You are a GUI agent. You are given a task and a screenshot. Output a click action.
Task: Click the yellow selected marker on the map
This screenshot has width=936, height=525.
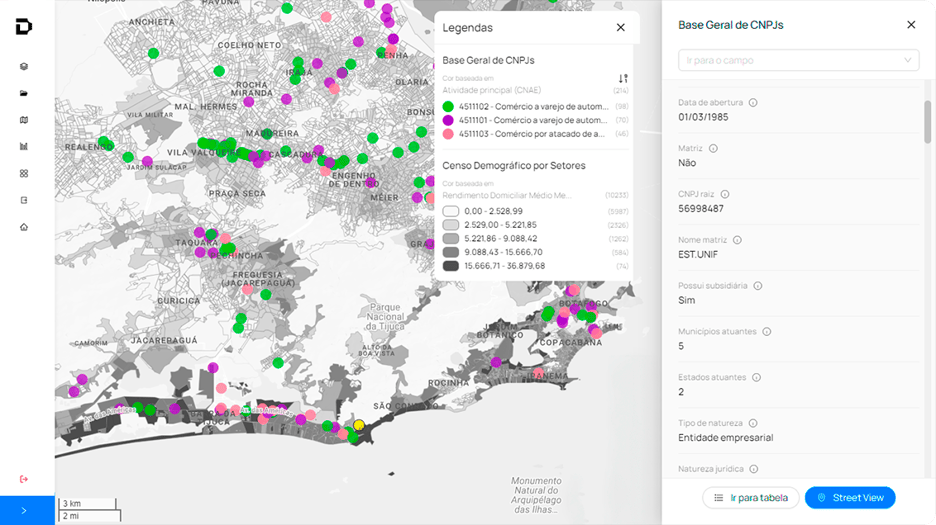pos(359,425)
